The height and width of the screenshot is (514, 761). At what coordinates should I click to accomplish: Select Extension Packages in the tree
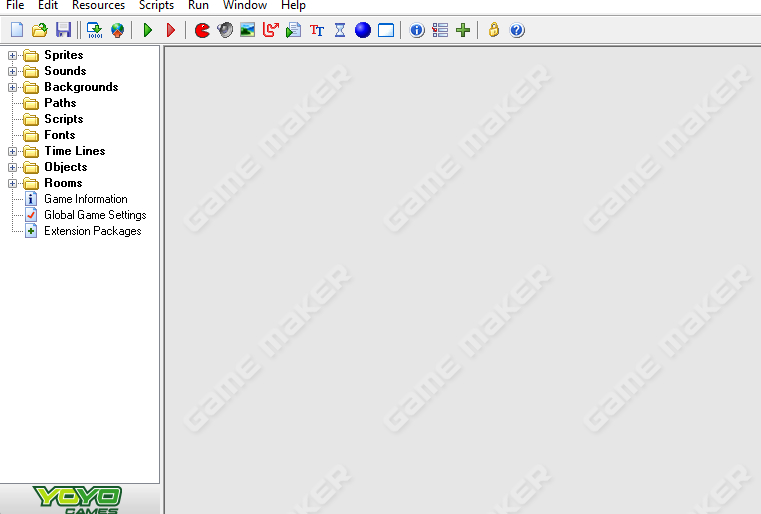tap(92, 231)
